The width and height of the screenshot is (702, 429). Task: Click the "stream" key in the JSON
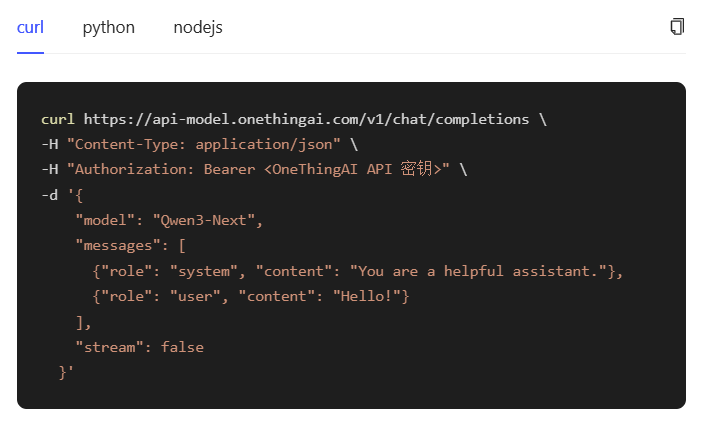click(109, 347)
